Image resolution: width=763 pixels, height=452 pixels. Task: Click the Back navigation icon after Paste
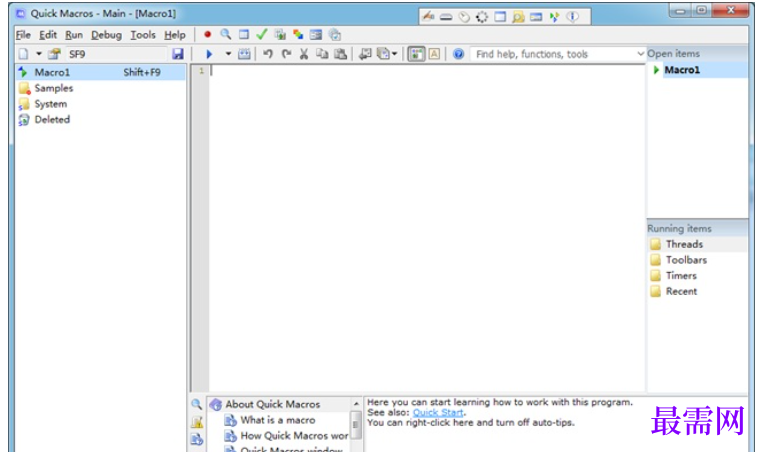coord(364,54)
